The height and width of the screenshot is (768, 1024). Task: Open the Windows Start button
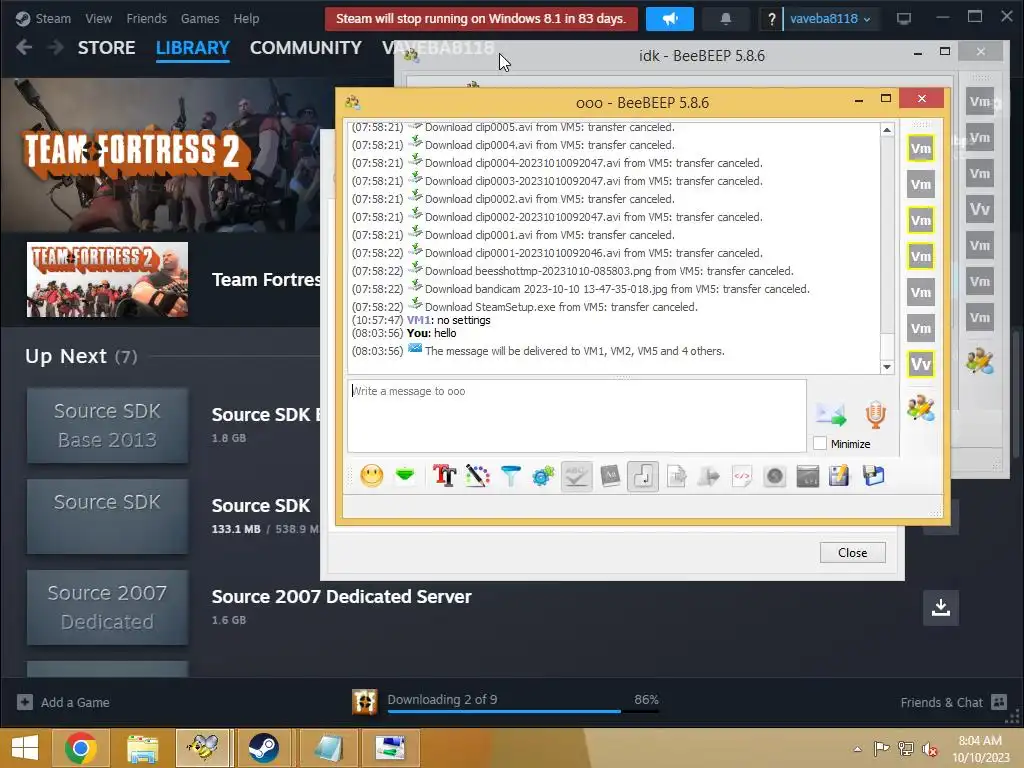pyautogui.click(x=25, y=748)
